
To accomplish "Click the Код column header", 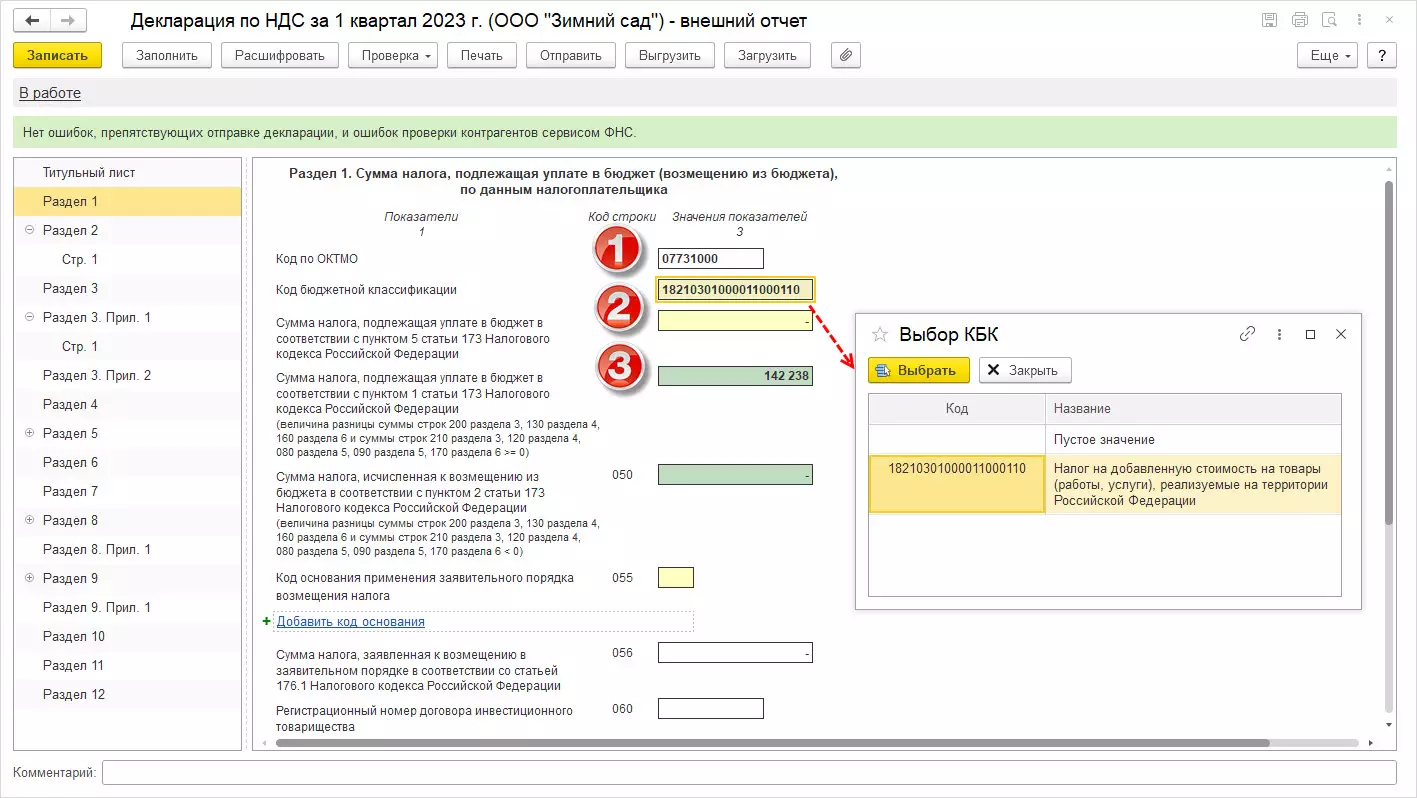I will pos(957,409).
